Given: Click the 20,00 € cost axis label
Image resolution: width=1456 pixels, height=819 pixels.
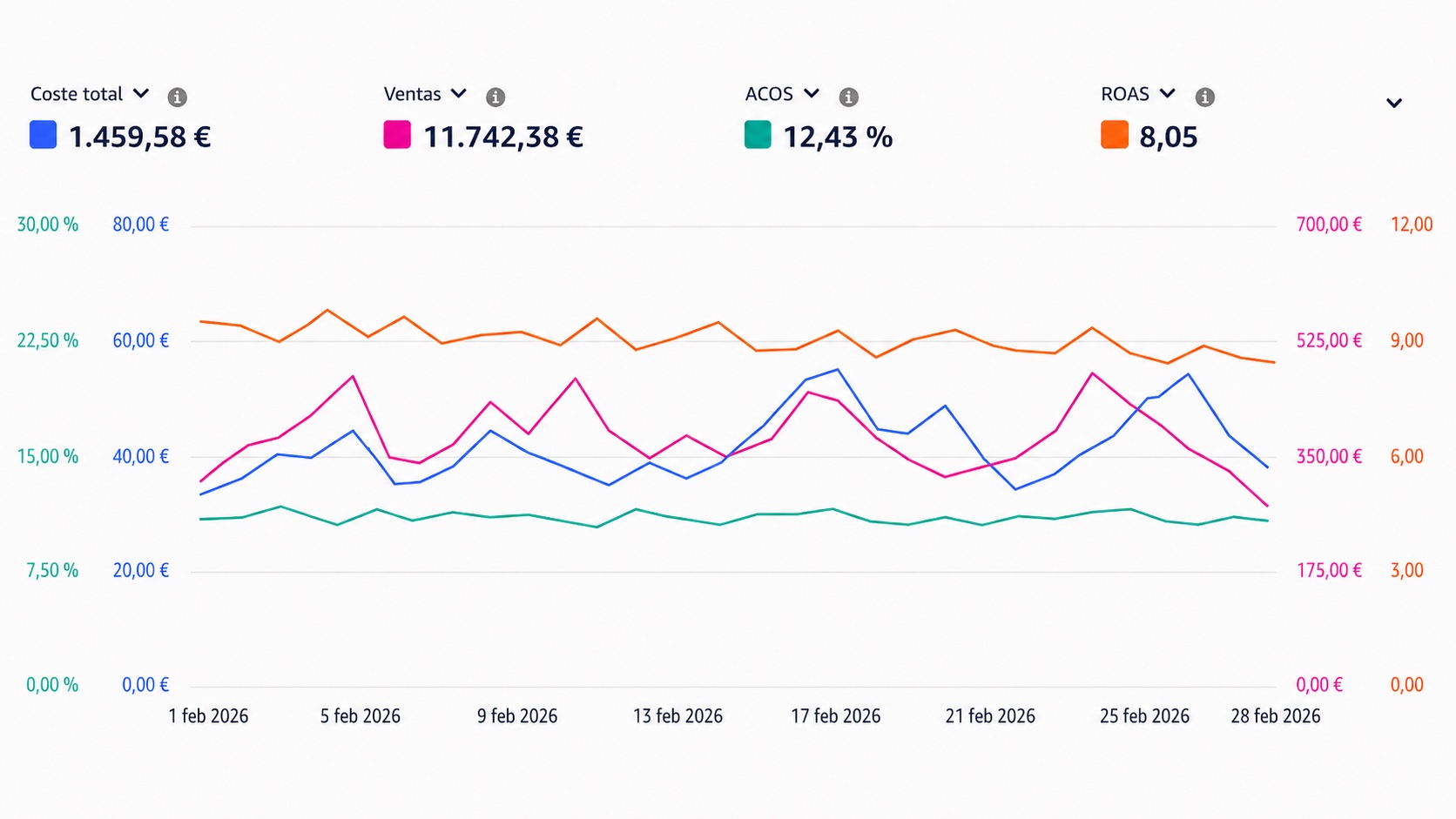Looking at the screenshot, I should (141, 570).
